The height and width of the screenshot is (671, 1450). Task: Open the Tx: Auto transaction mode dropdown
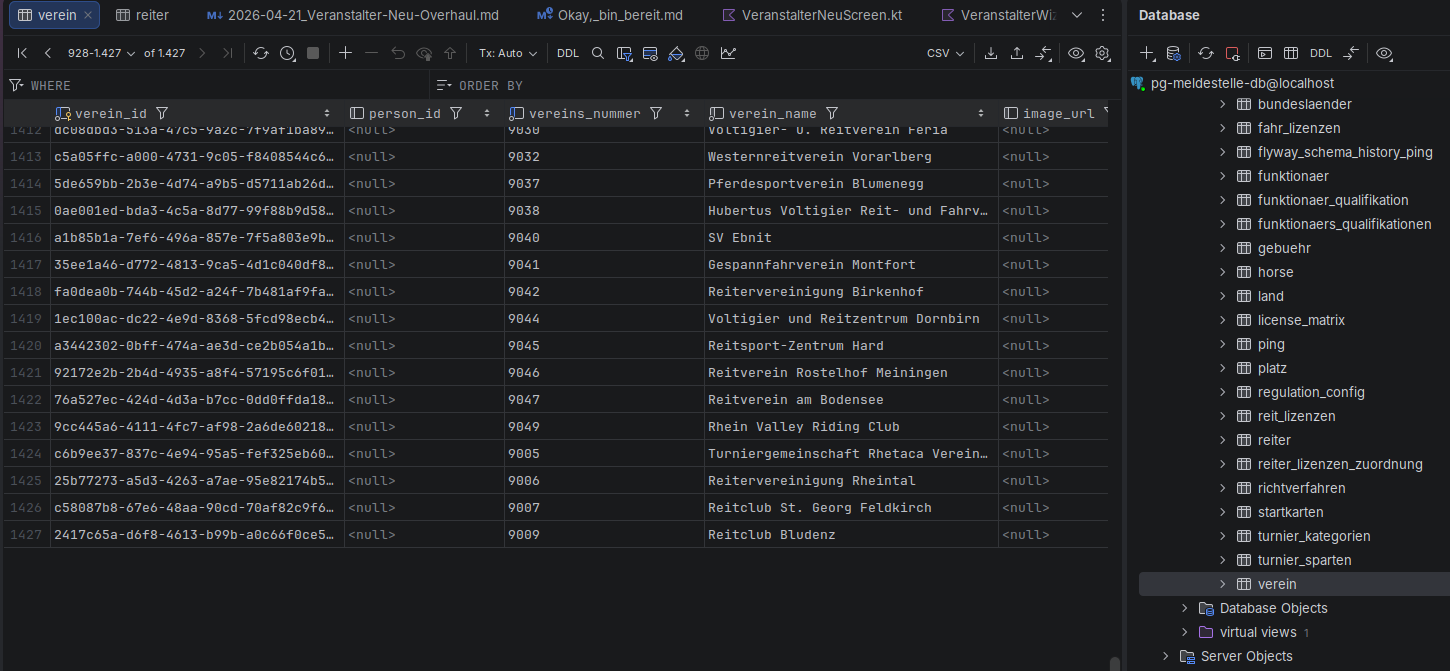pos(507,53)
